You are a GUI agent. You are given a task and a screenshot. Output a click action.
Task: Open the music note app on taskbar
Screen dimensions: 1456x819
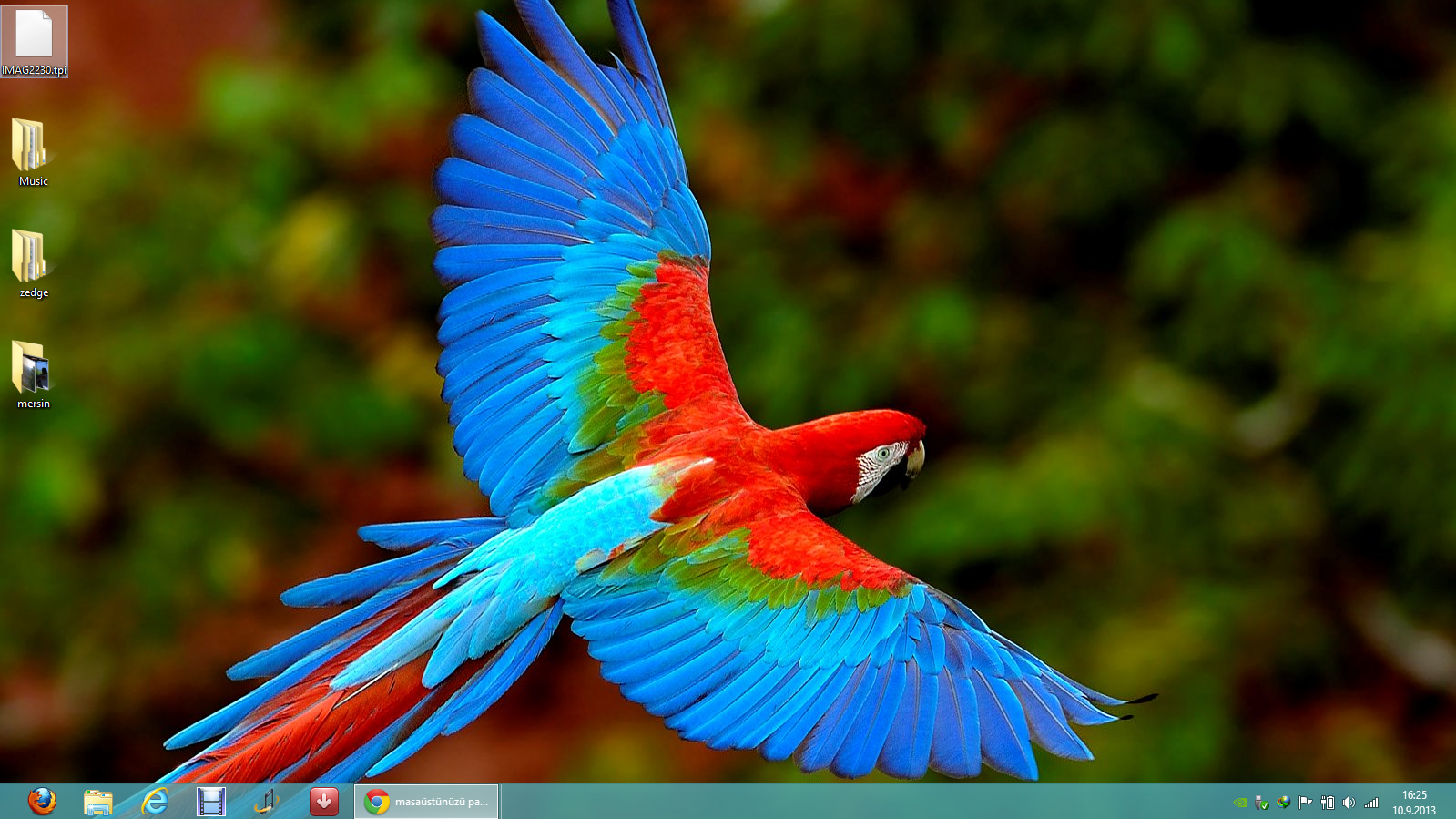[267, 802]
